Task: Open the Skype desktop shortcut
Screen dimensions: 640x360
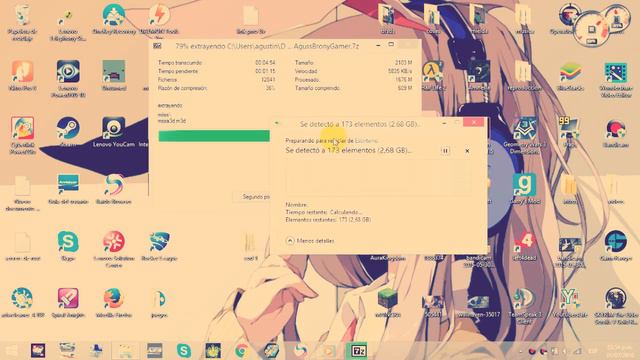Action: pos(68,246)
